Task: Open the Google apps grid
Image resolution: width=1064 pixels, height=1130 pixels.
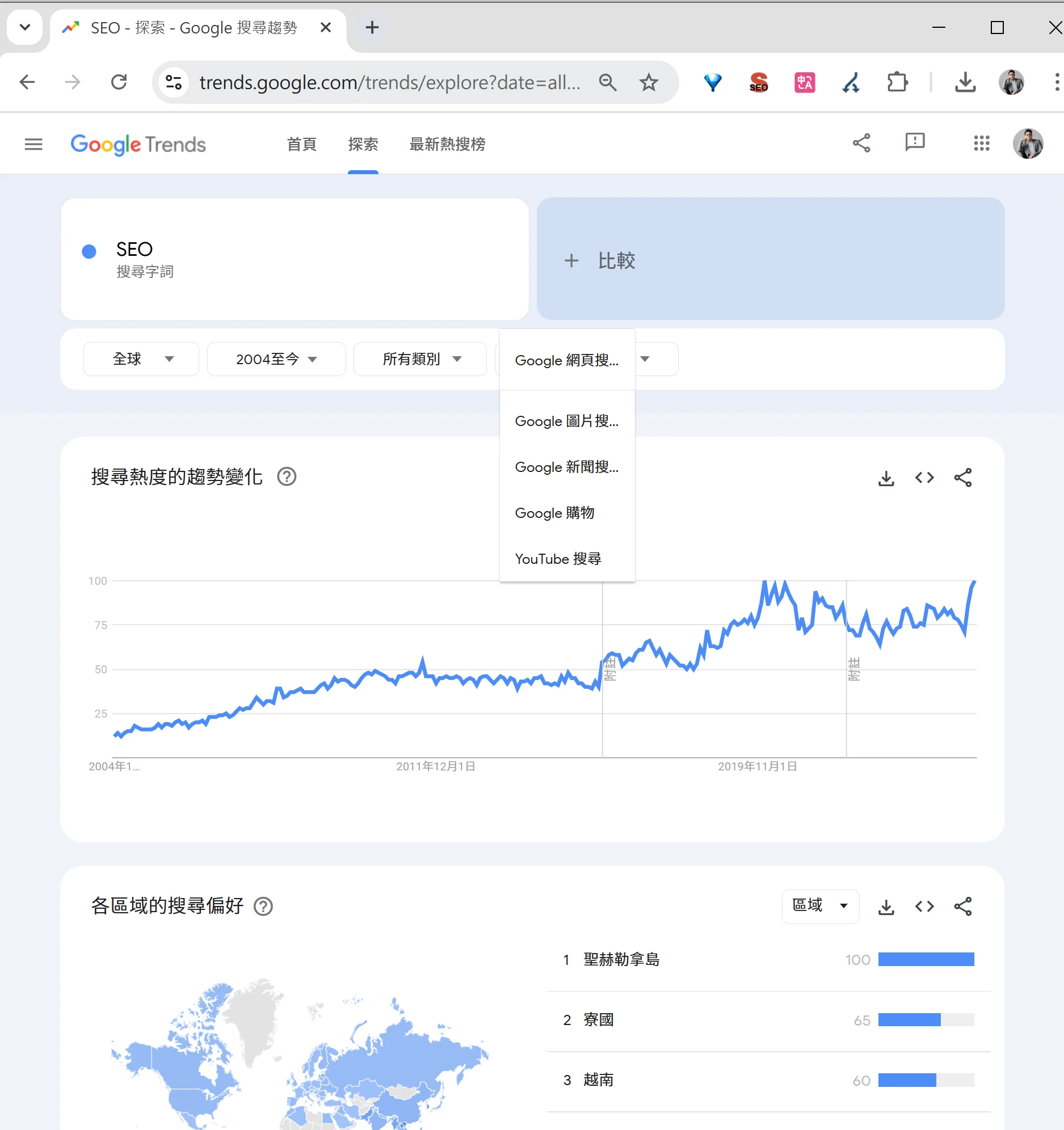Action: pyautogui.click(x=982, y=144)
